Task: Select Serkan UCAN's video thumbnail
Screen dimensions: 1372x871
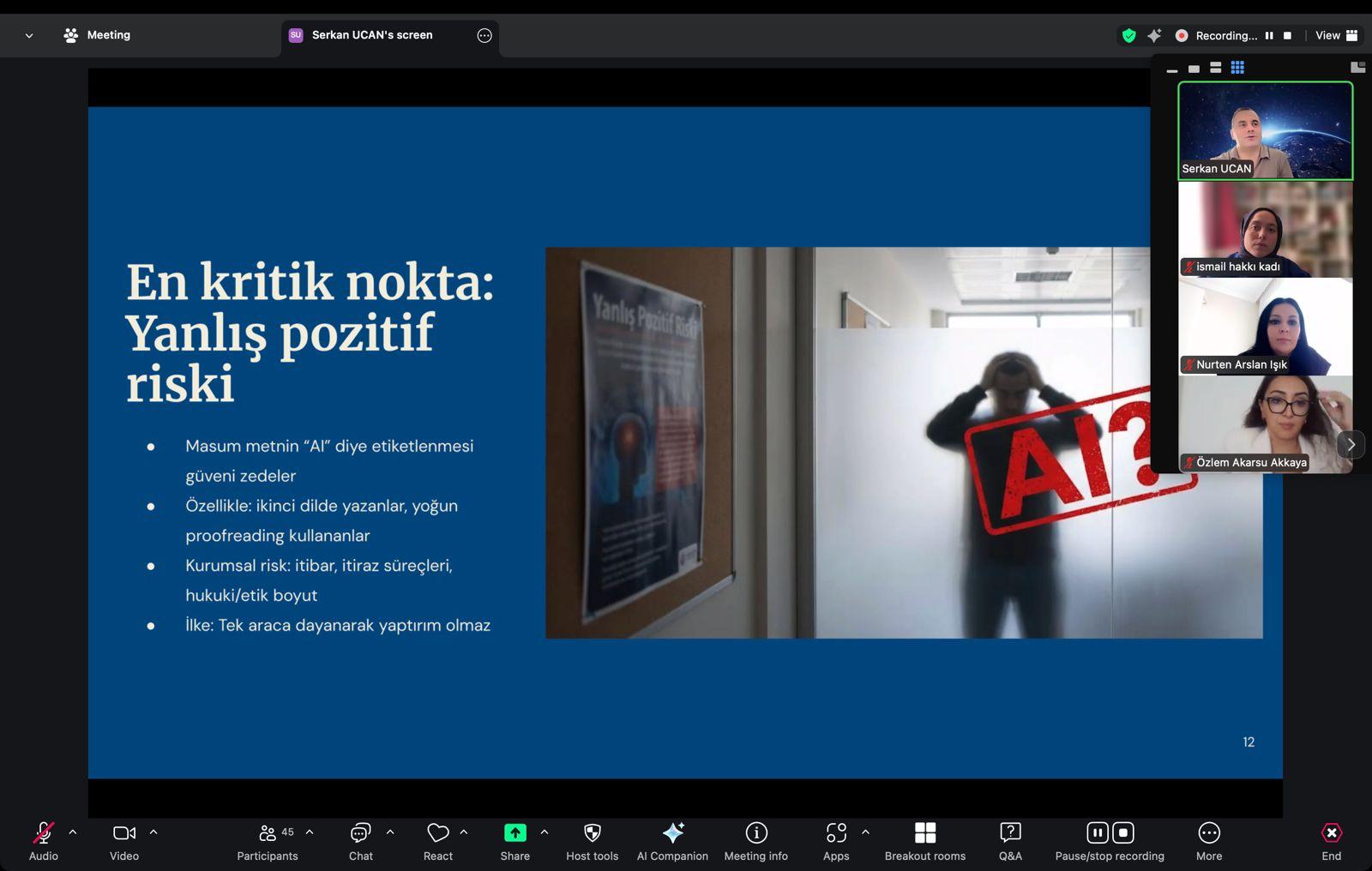Action: point(1265,130)
